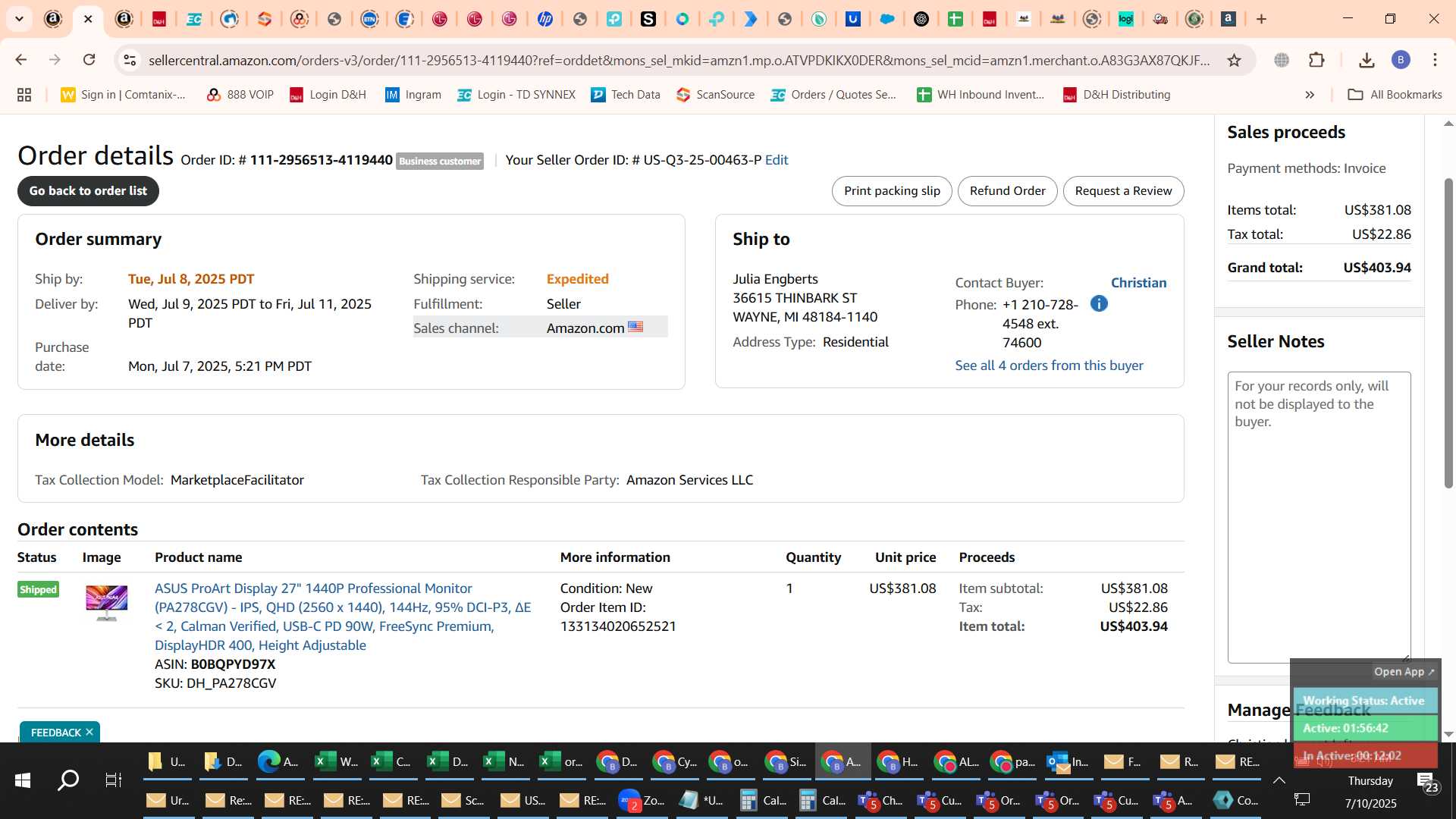Open All Bookmarks folder
This screenshot has width=1456, height=819.
1395,95
